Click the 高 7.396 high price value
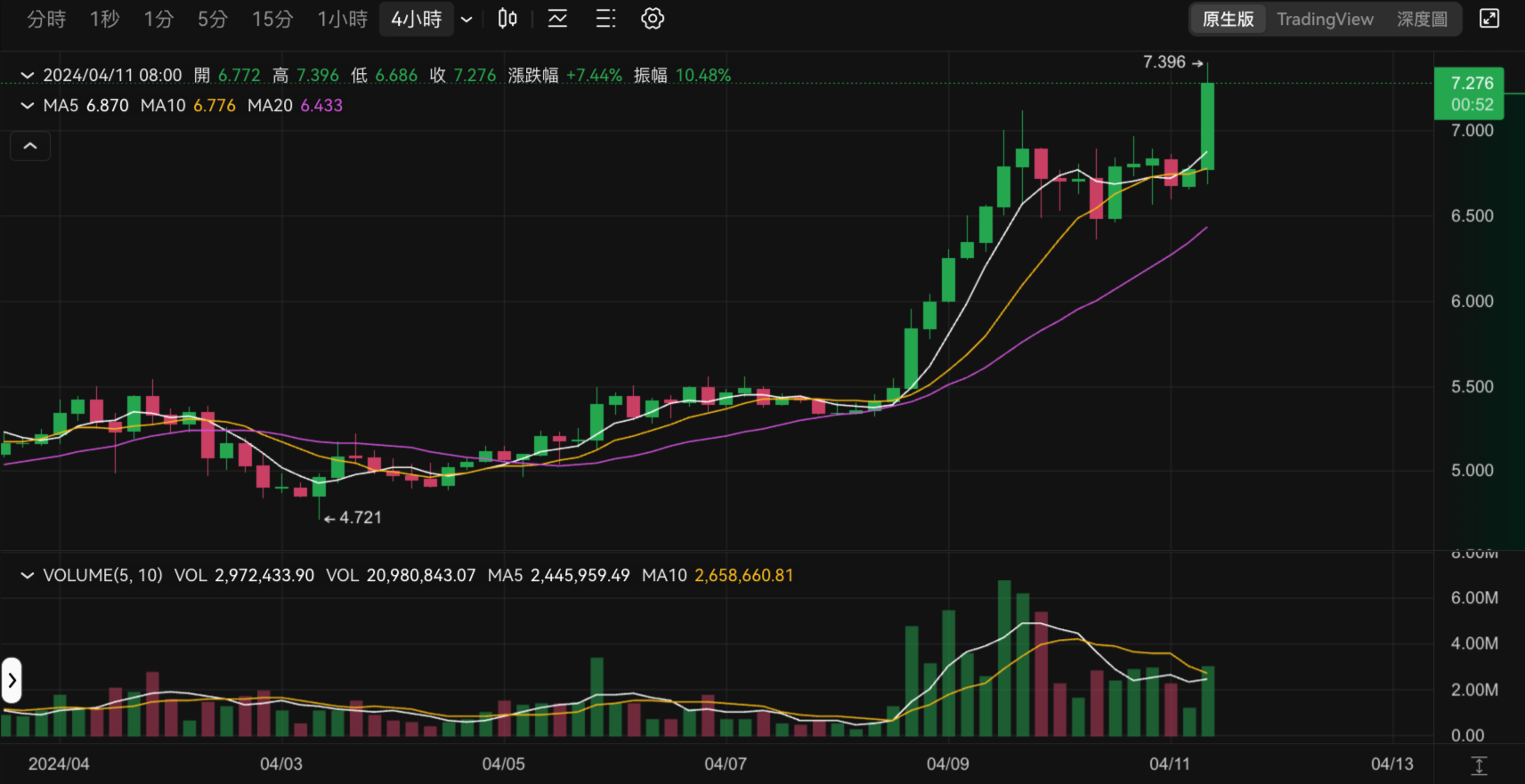The image size is (1525, 784). pyautogui.click(x=305, y=76)
